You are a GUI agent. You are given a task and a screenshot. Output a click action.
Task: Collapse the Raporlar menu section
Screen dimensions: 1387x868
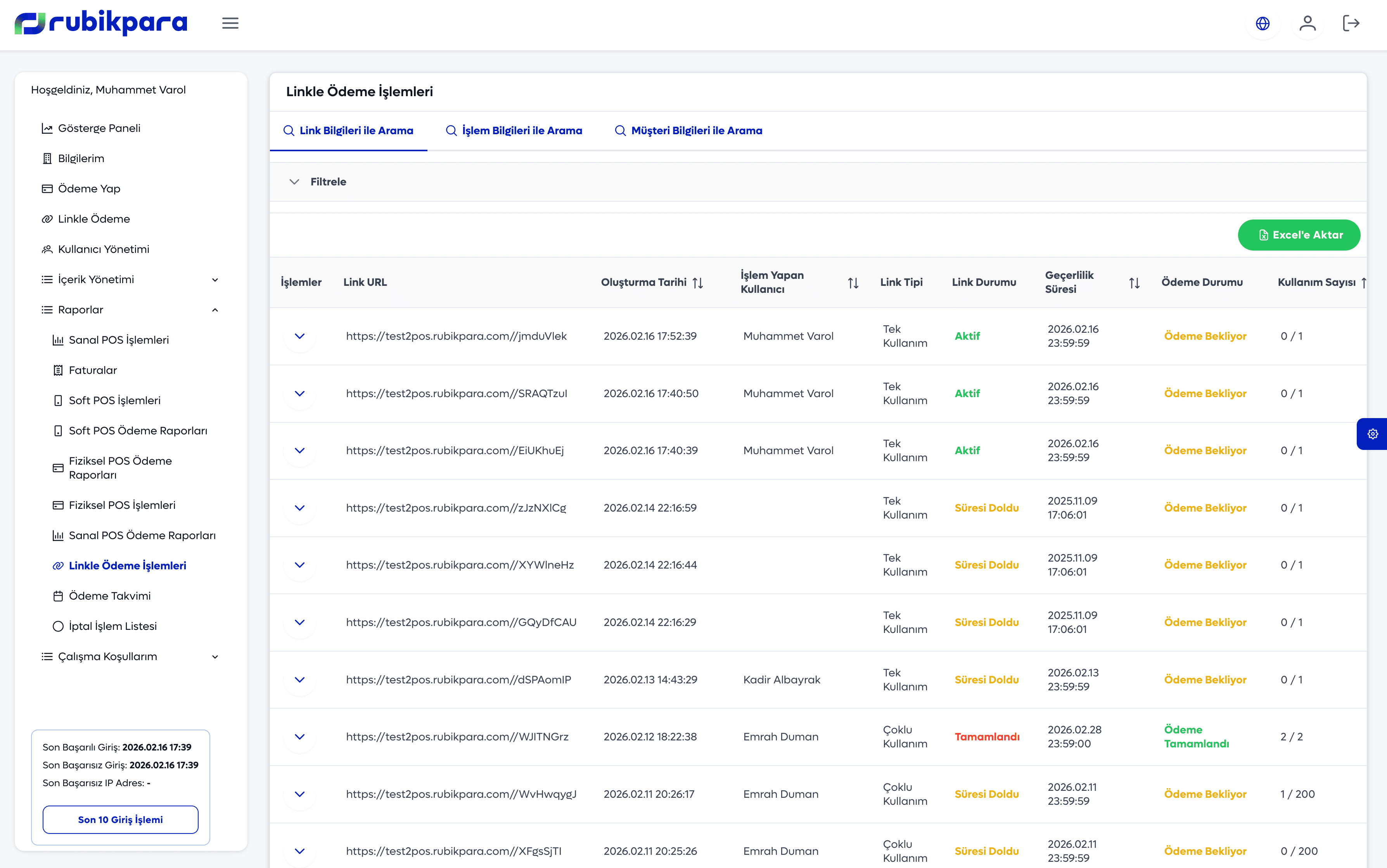(215, 310)
